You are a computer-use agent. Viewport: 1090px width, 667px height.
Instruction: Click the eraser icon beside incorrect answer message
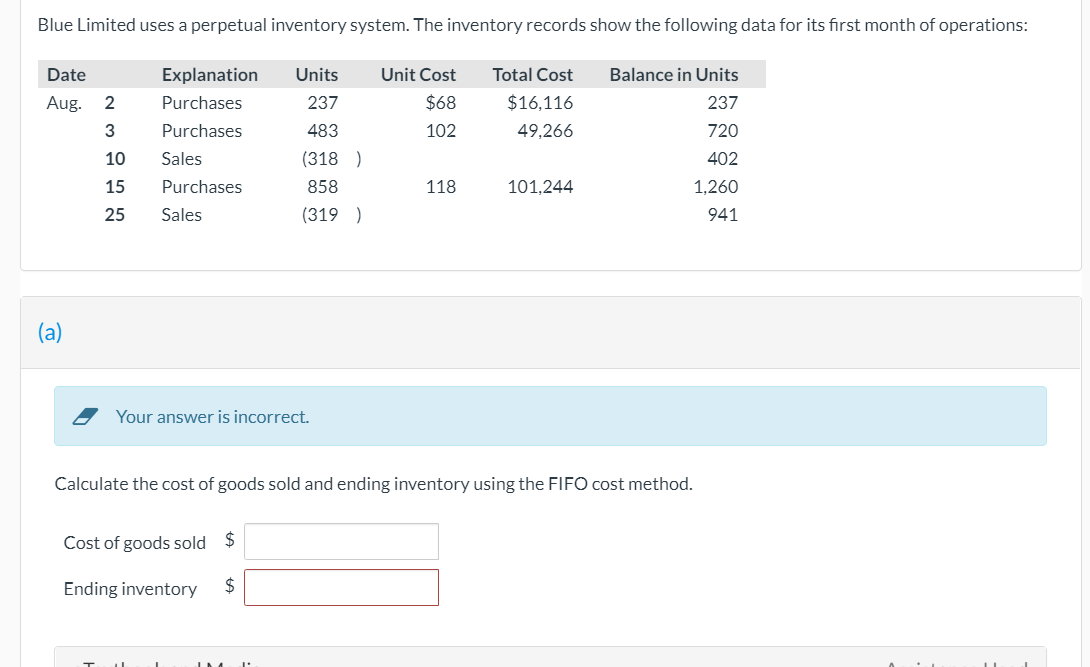(86, 417)
